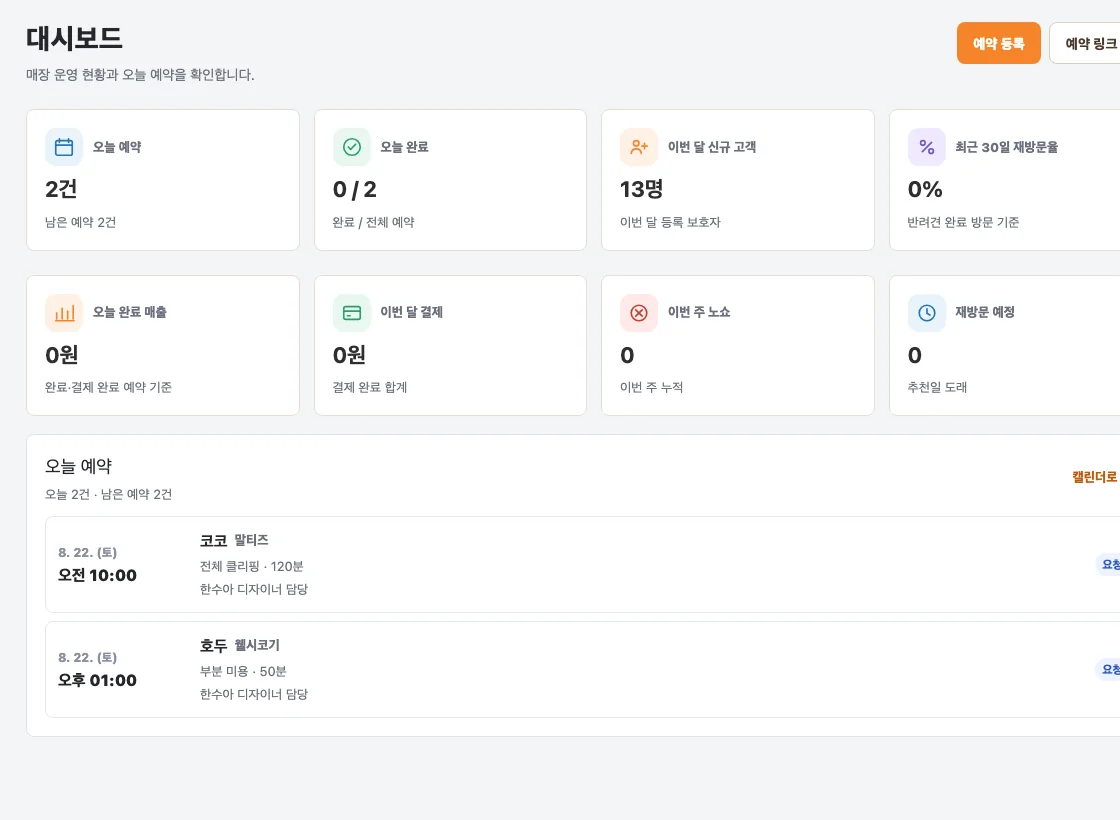
Task: Click the 오전 10:00 appointment time
Action: point(97,575)
